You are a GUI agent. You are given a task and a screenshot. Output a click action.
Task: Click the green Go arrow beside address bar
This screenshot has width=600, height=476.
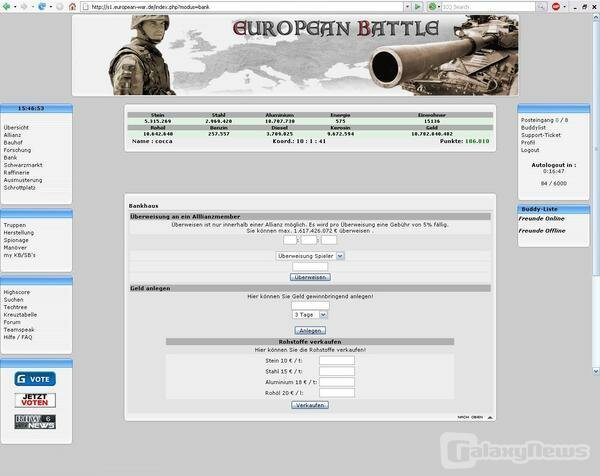[417, 7]
